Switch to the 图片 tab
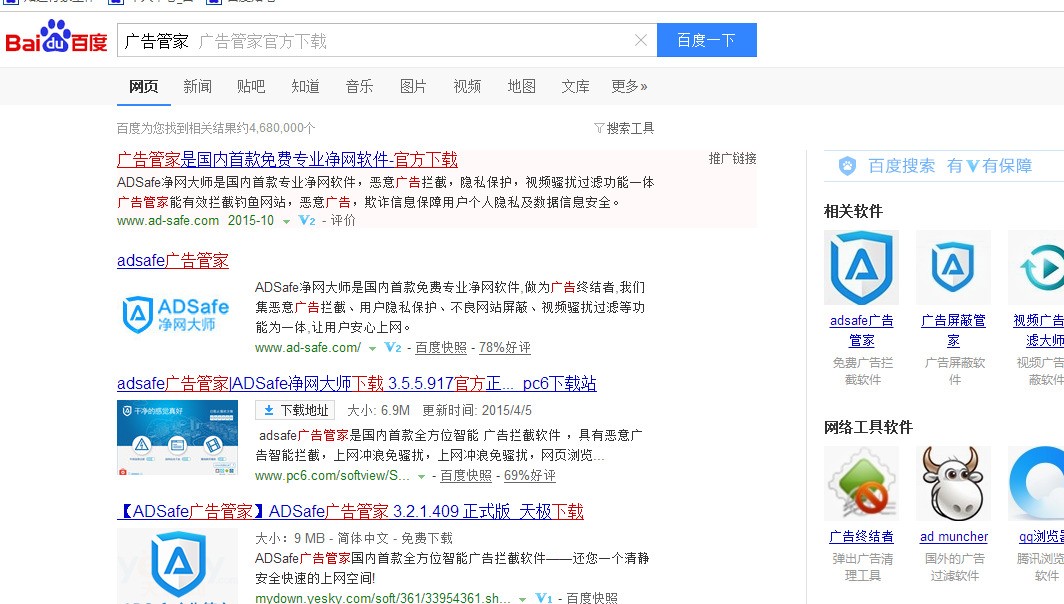This screenshot has width=1064, height=604. pos(413,86)
